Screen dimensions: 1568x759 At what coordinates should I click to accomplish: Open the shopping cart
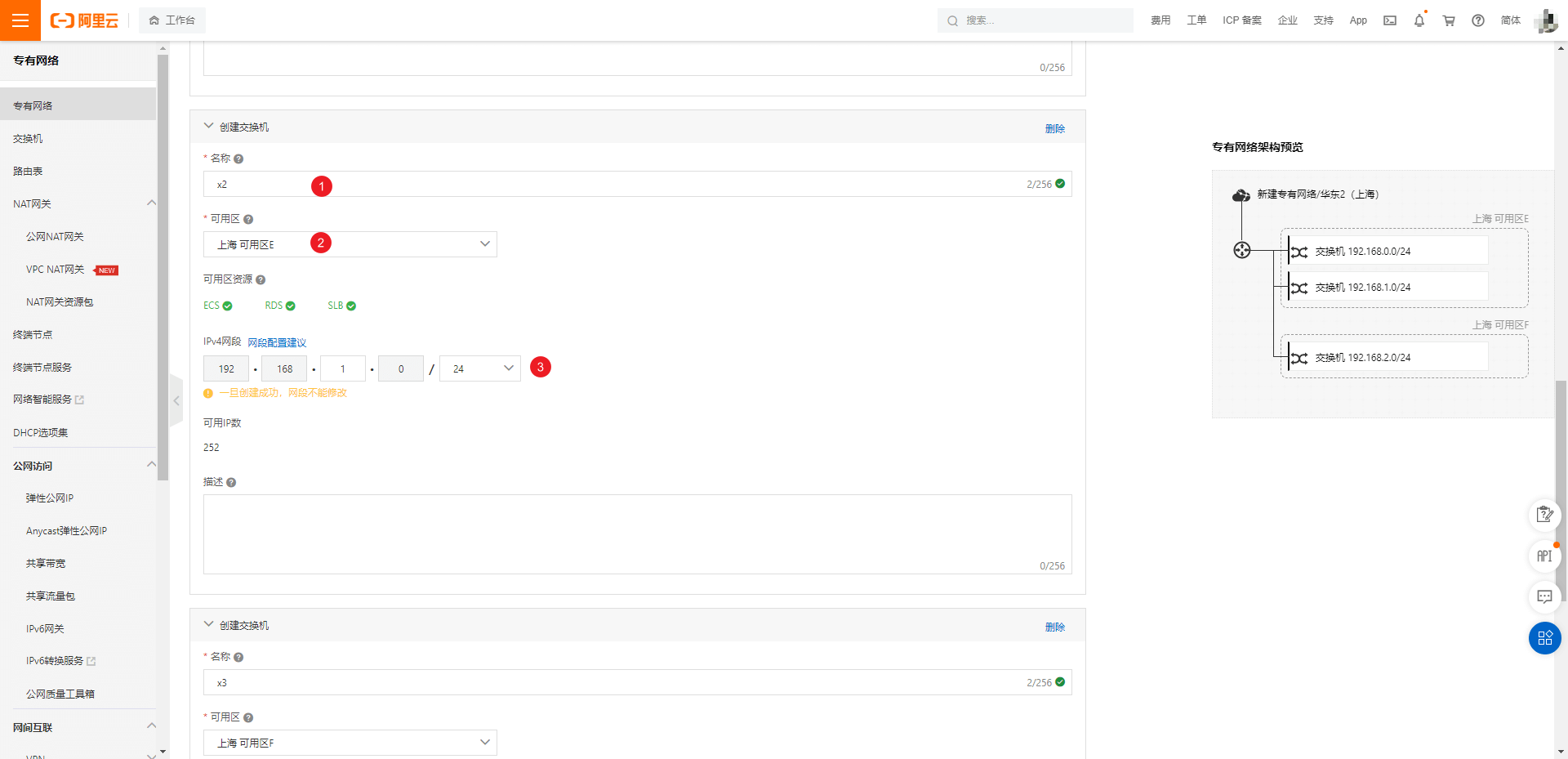[x=1449, y=20]
